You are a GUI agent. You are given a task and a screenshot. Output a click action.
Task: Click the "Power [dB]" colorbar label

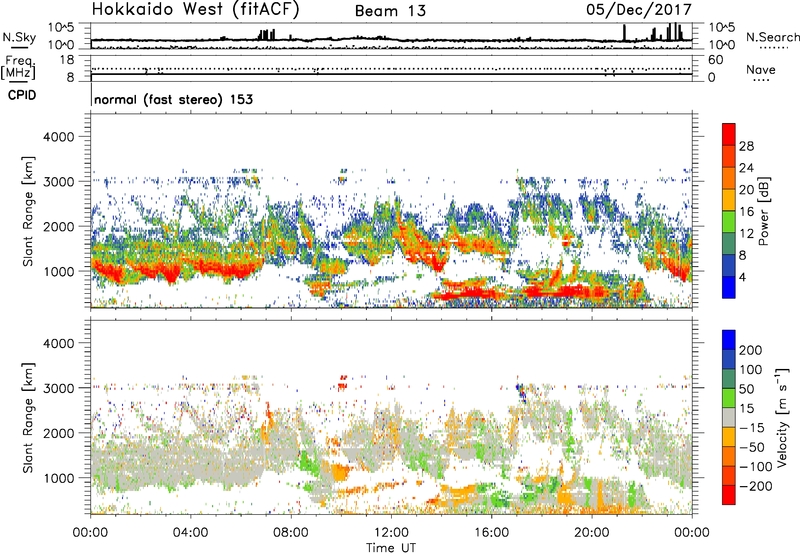(x=764, y=211)
